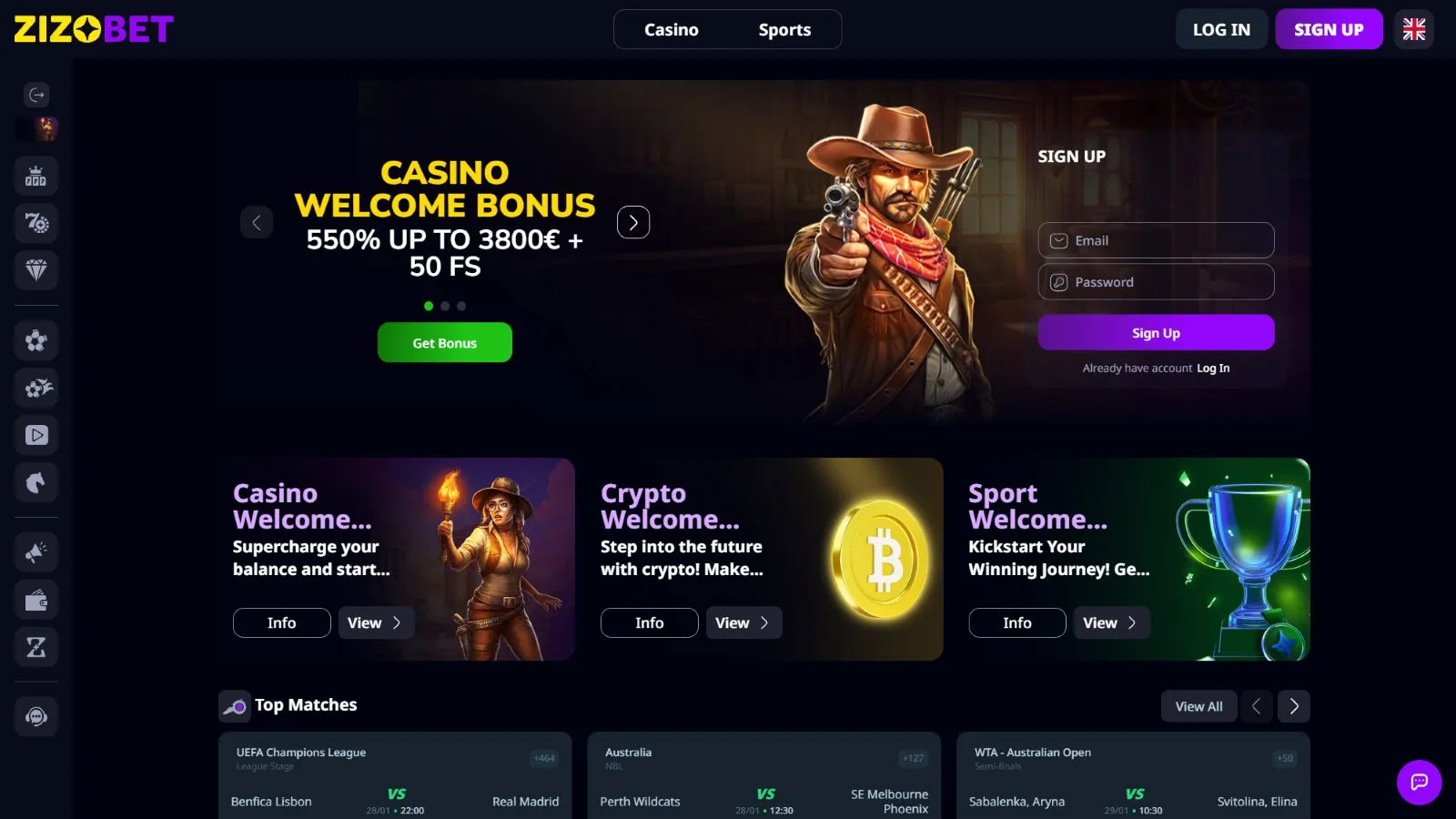This screenshot has height=819, width=1456.
Task: Collapse the sidebar with the arrow icon
Action: tap(36, 95)
